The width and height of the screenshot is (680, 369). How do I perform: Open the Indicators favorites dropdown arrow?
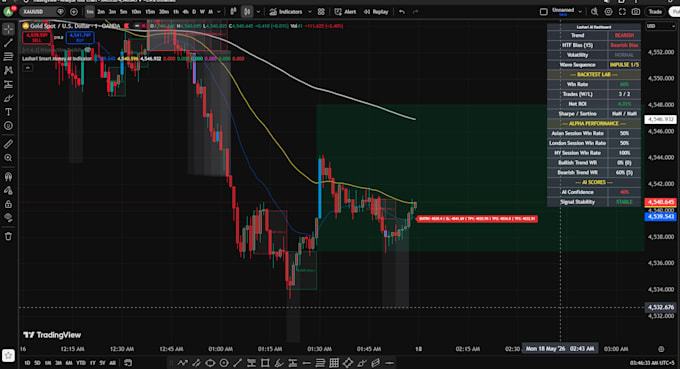pyautogui.click(x=309, y=12)
